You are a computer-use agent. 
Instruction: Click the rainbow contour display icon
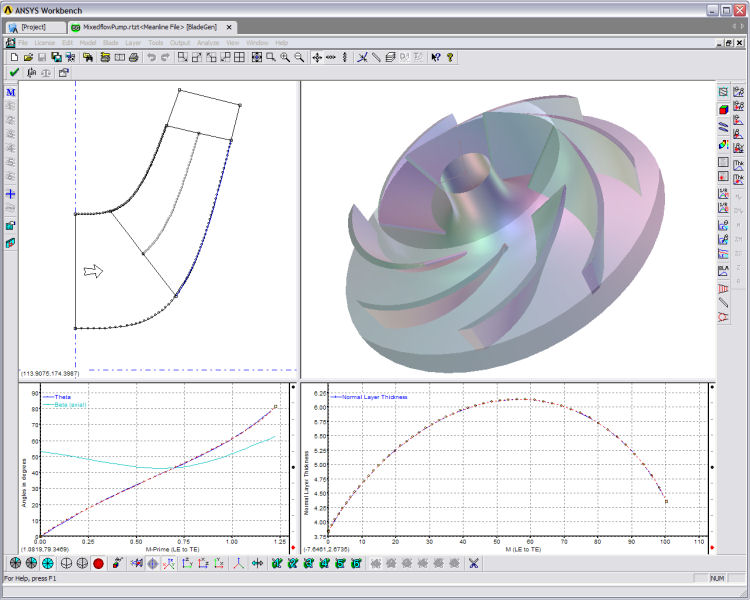(x=724, y=144)
